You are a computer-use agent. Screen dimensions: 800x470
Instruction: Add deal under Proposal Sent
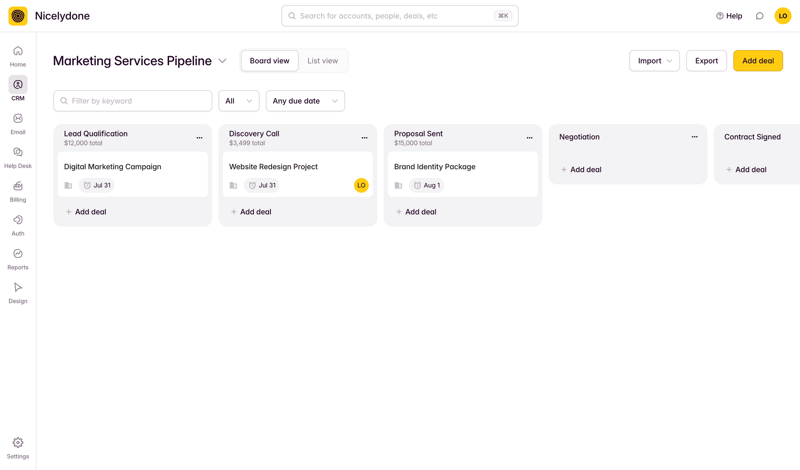pos(416,212)
